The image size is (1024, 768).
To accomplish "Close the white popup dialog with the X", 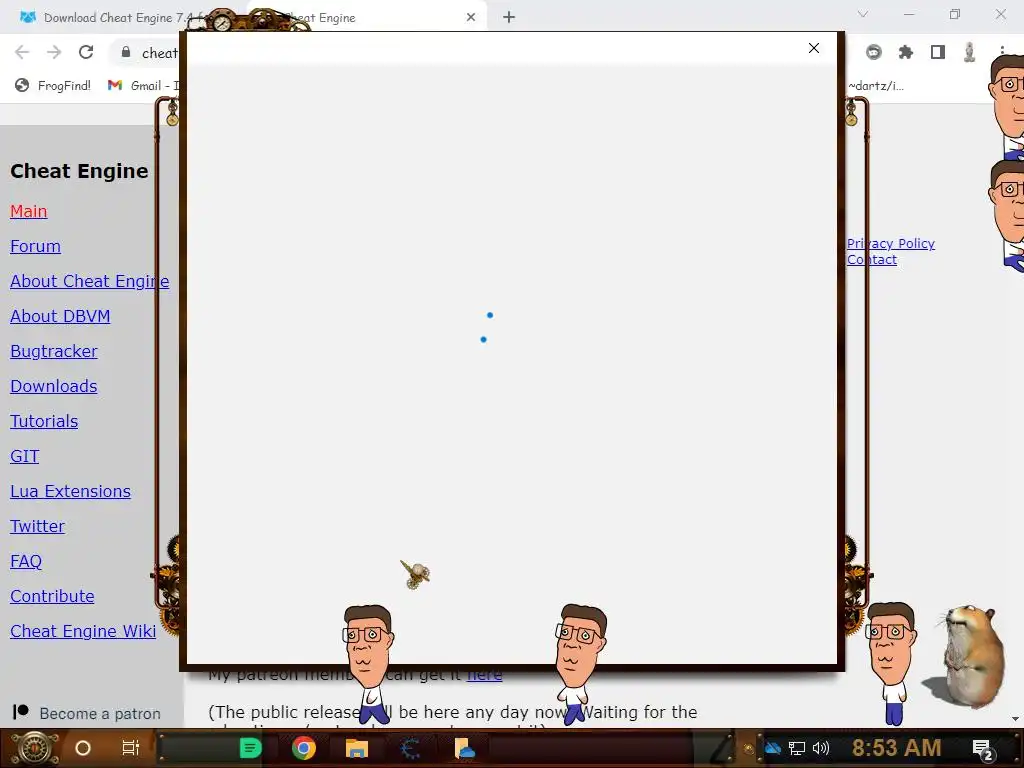I will point(813,48).
